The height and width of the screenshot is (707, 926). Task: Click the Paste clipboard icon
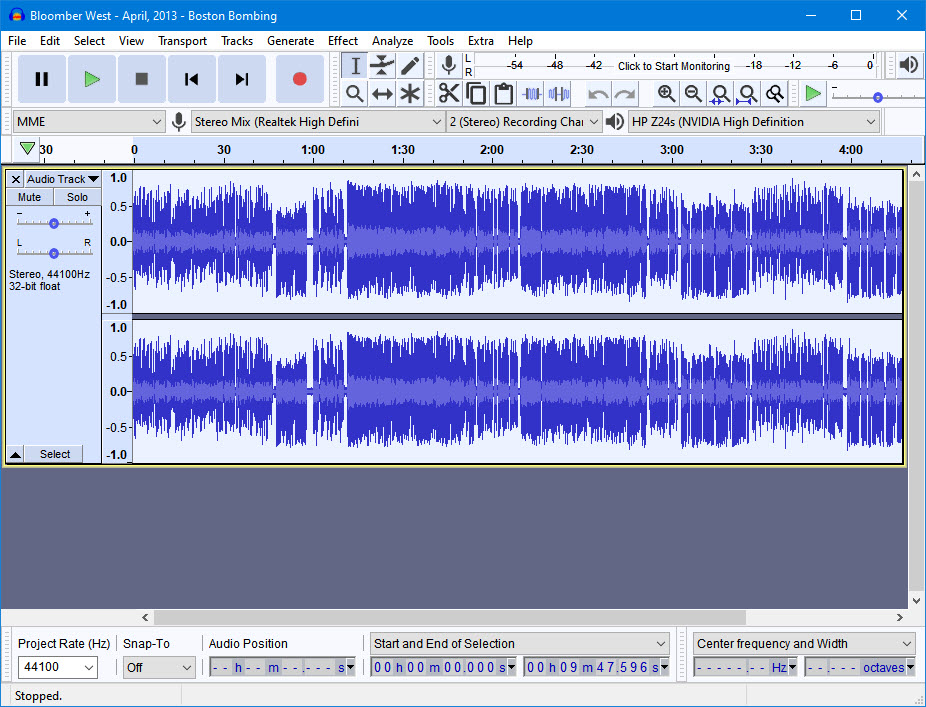click(504, 94)
